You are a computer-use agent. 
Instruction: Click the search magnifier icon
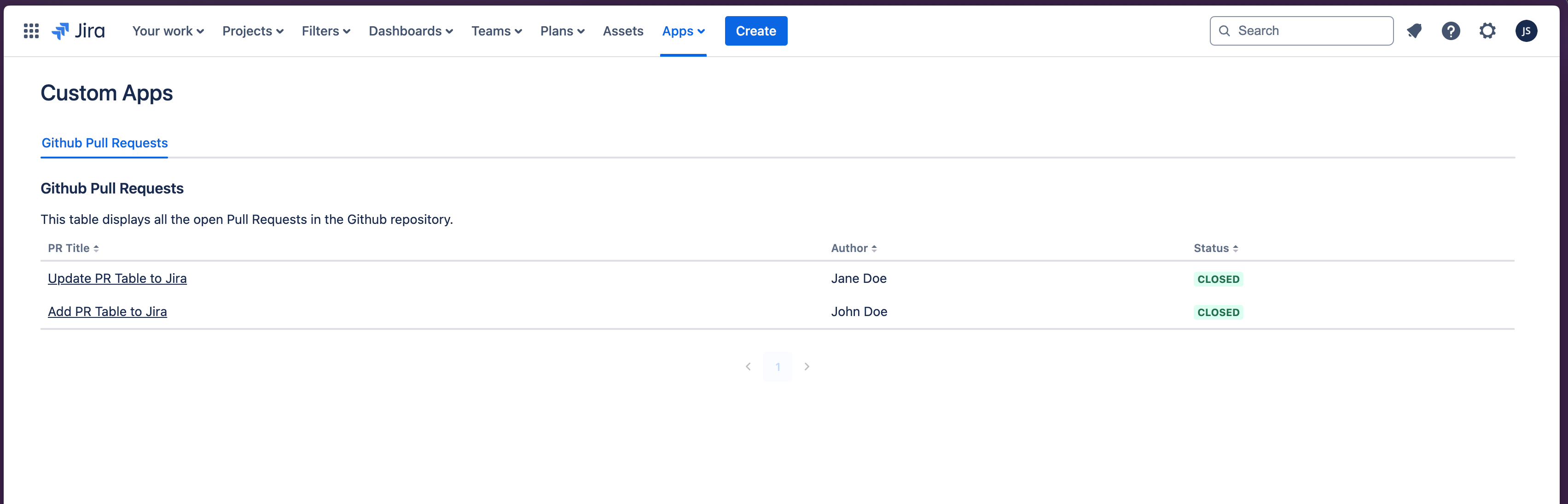(x=1225, y=30)
